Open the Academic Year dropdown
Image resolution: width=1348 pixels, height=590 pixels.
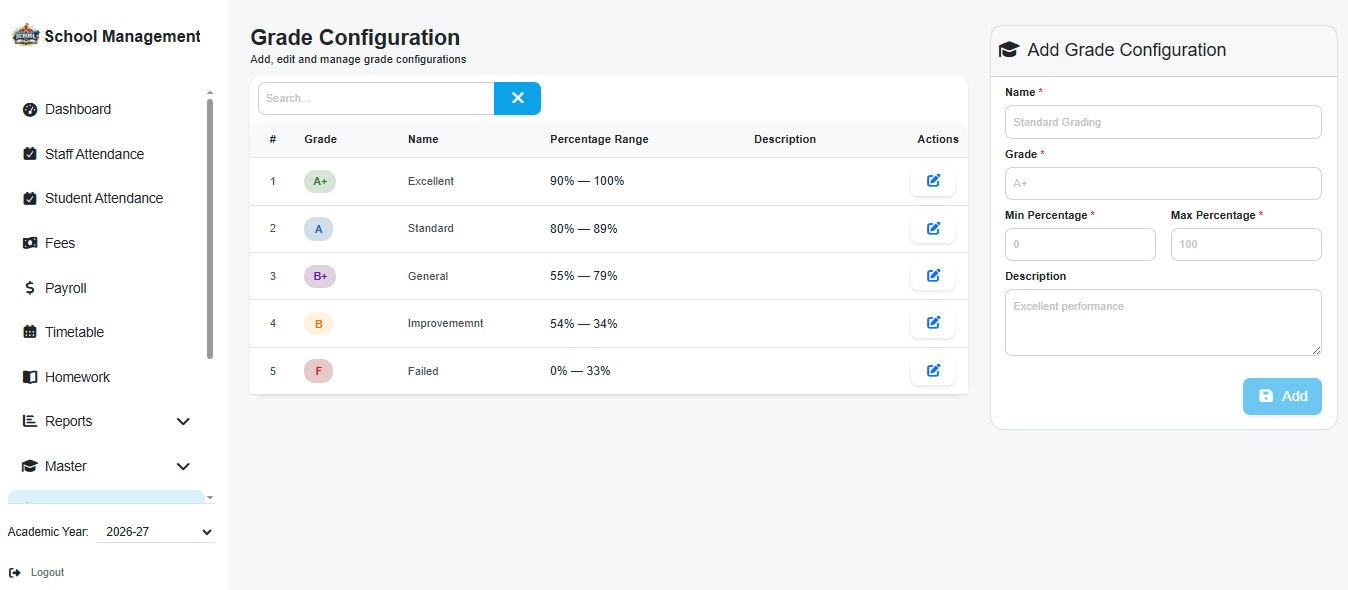point(155,532)
